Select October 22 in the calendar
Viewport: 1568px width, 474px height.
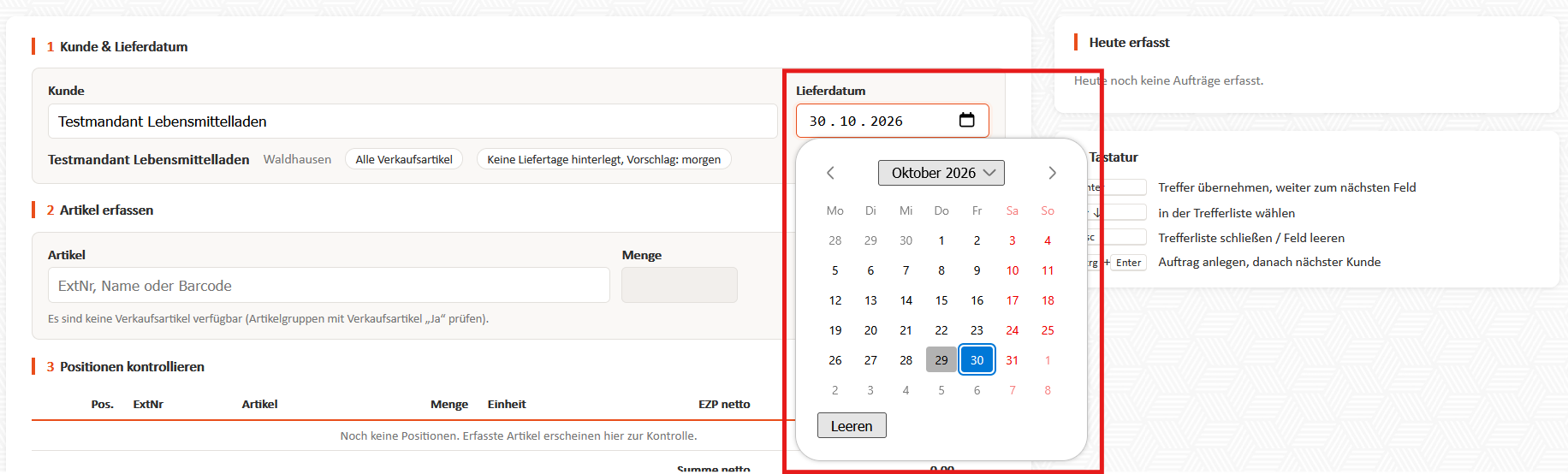(x=941, y=330)
